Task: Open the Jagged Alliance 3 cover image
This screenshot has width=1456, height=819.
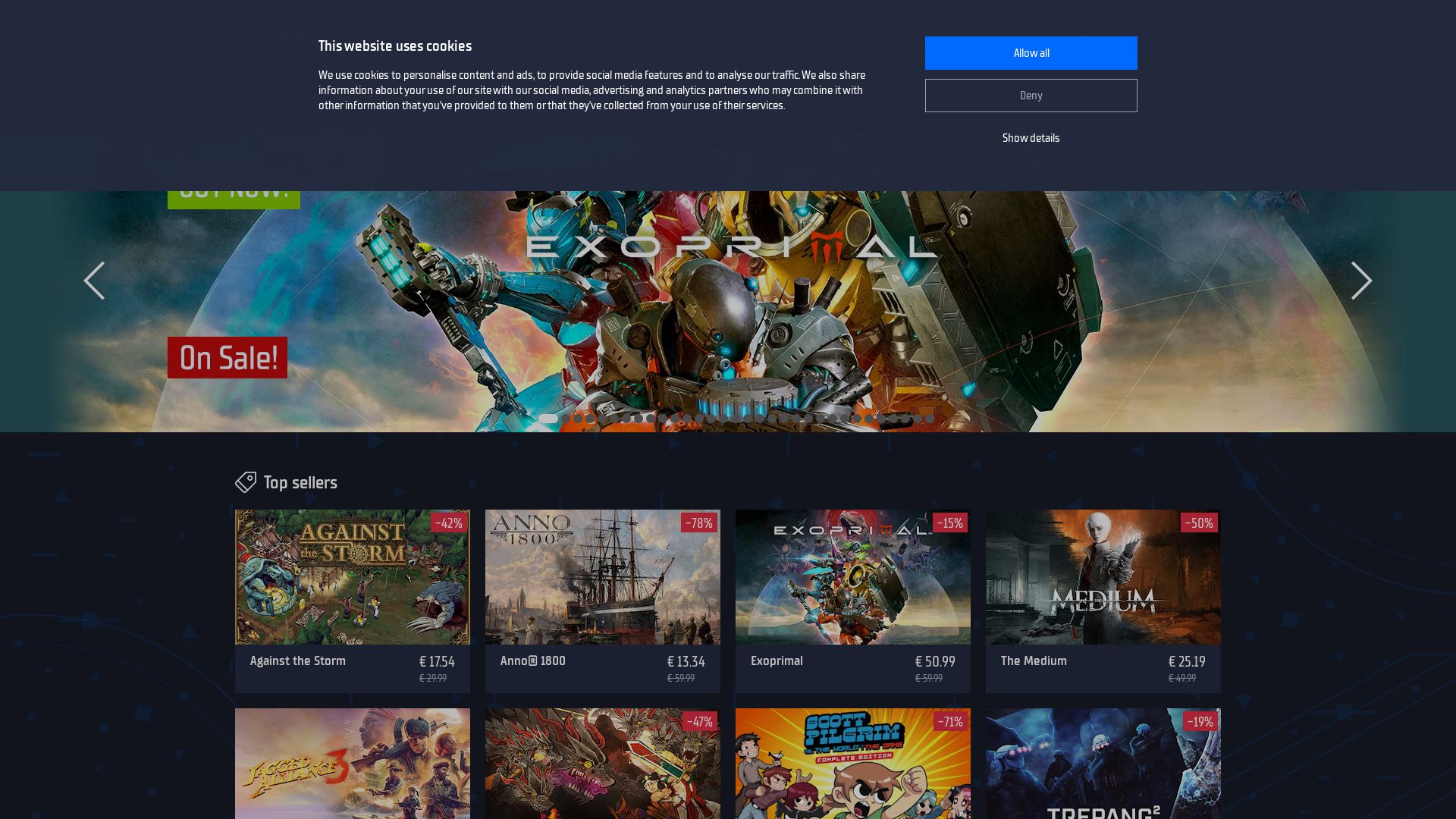Action: pyautogui.click(x=353, y=764)
